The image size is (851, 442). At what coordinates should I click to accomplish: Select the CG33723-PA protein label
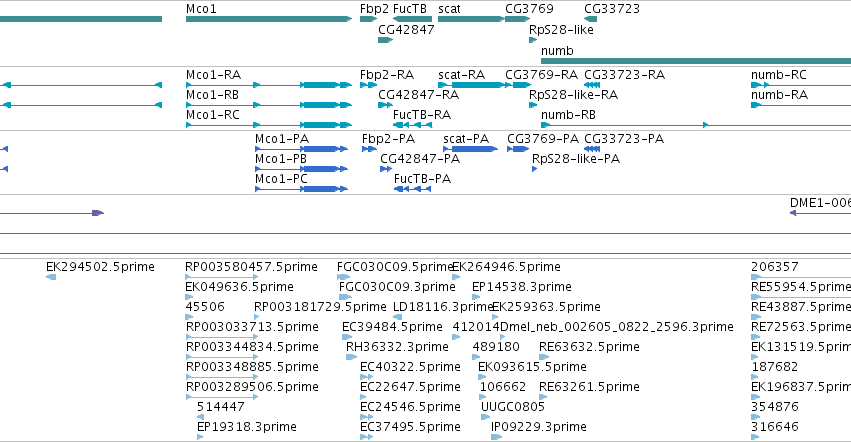click(x=624, y=138)
